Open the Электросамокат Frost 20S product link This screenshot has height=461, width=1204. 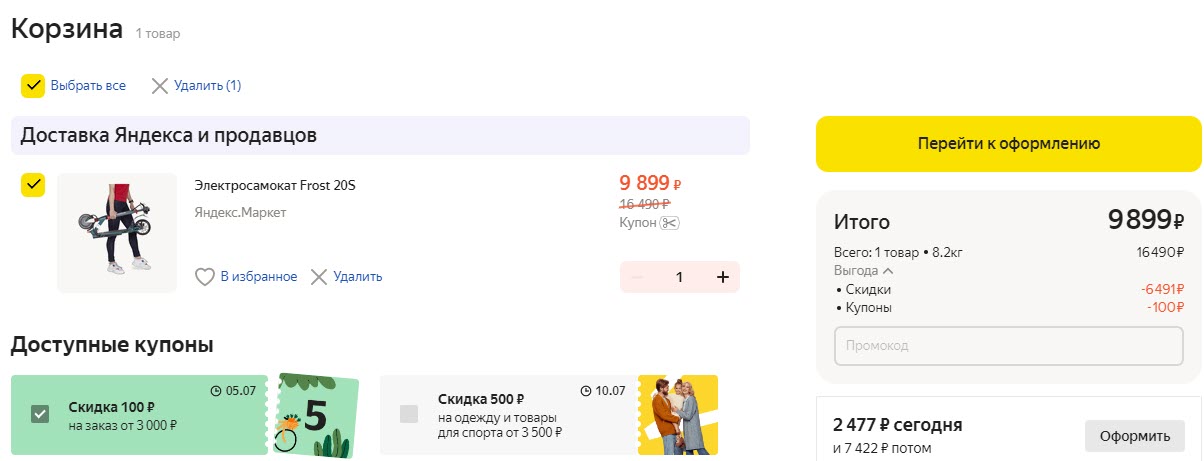click(x=275, y=186)
